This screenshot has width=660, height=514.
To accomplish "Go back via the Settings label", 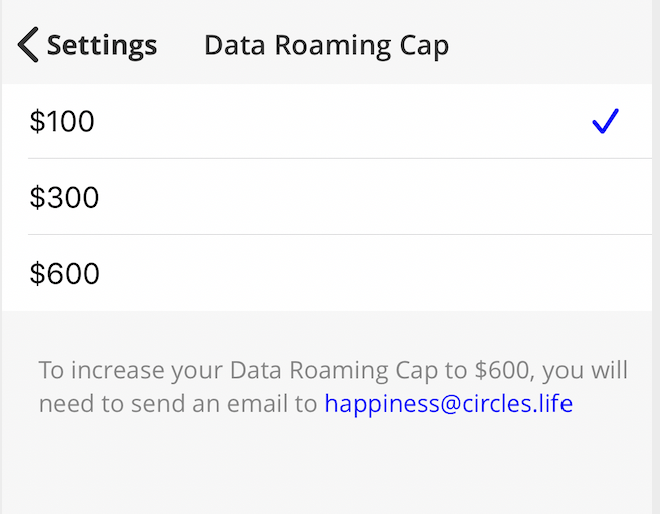I will click(101, 45).
